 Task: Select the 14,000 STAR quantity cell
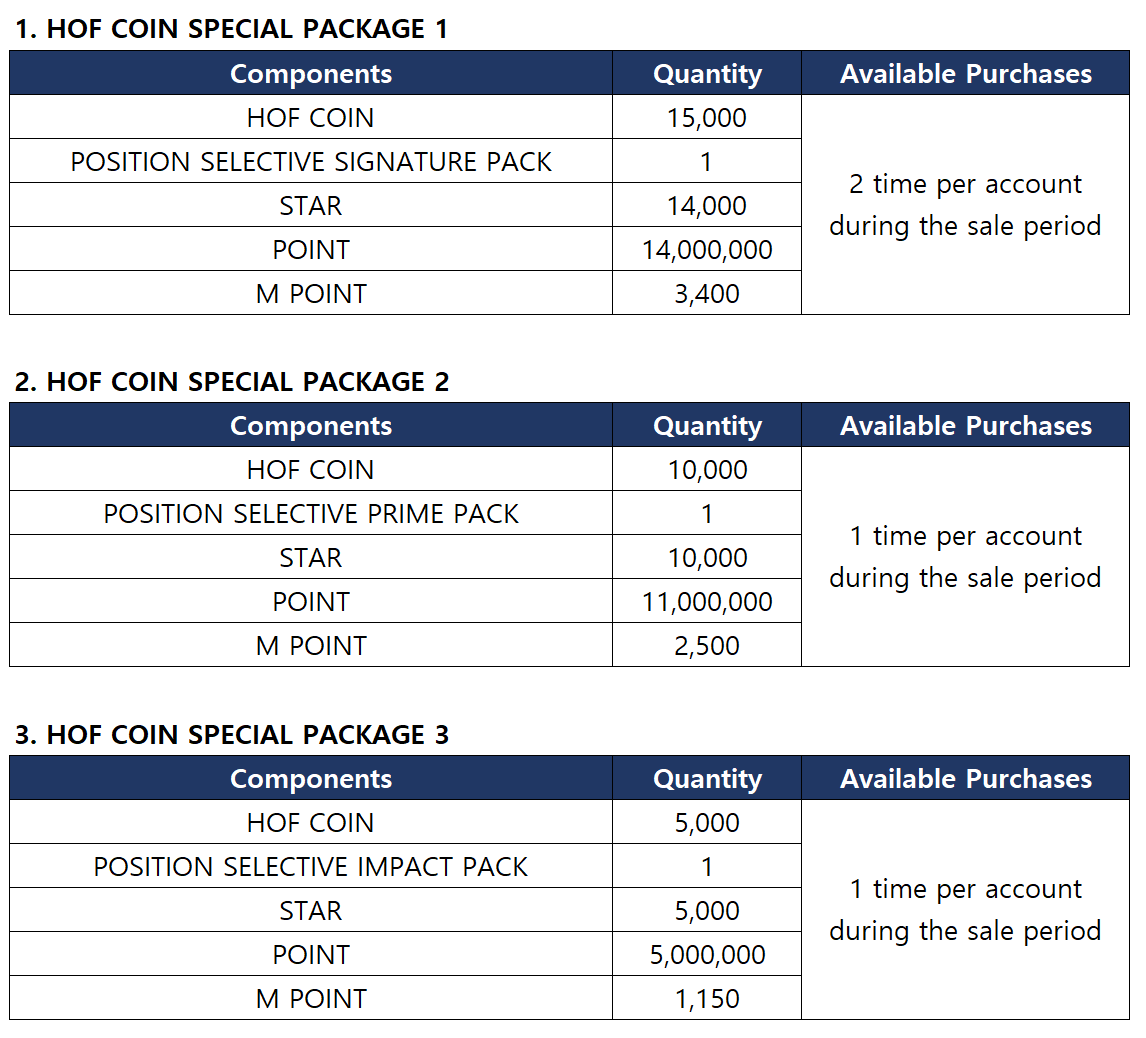[707, 206]
